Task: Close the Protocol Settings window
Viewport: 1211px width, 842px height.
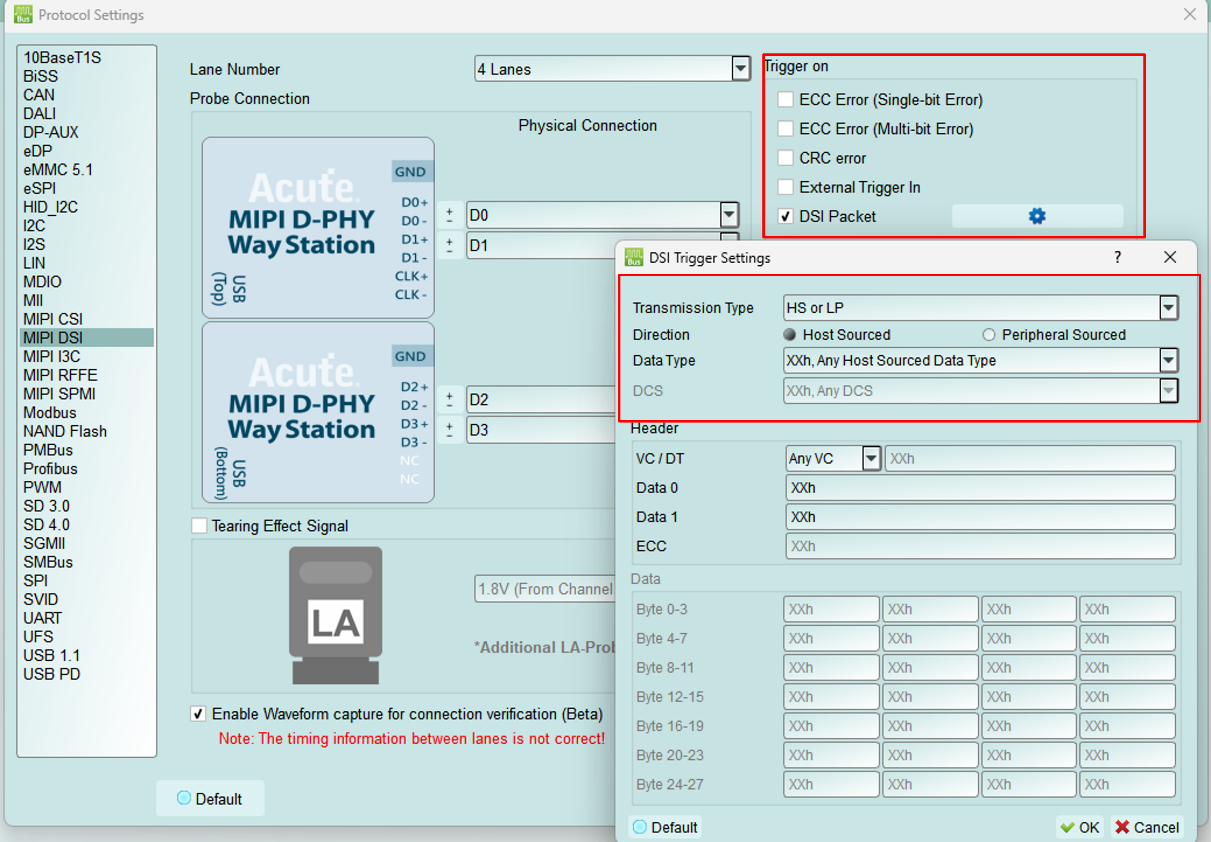Action: [x=1189, y=15]
